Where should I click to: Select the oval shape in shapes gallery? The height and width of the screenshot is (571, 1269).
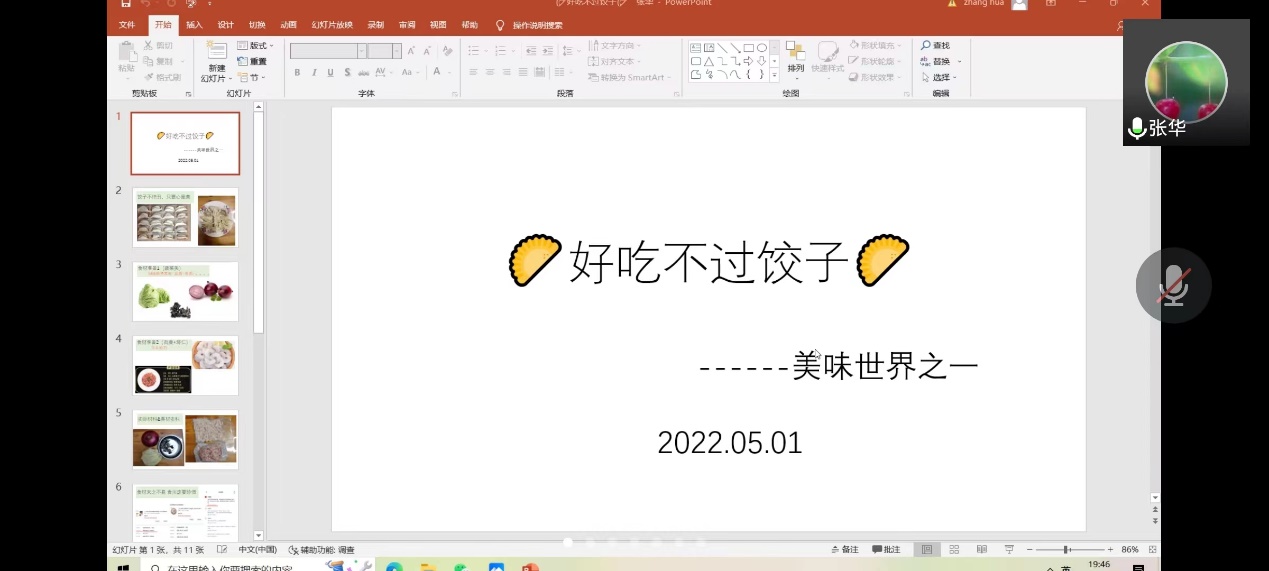pyautogui.click(x=762, y=47)
